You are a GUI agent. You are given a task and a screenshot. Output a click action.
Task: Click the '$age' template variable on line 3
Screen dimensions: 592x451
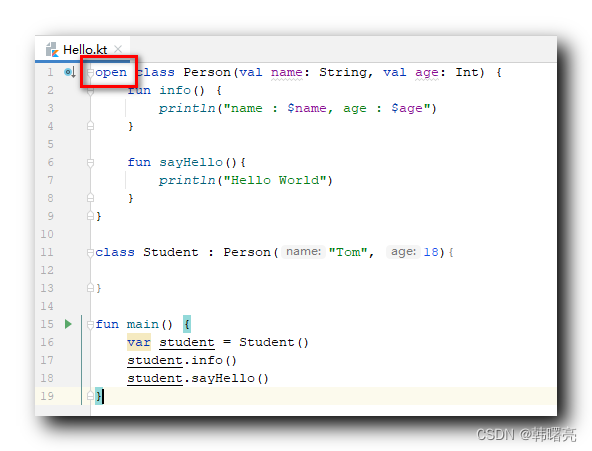[x=407, y=108]
